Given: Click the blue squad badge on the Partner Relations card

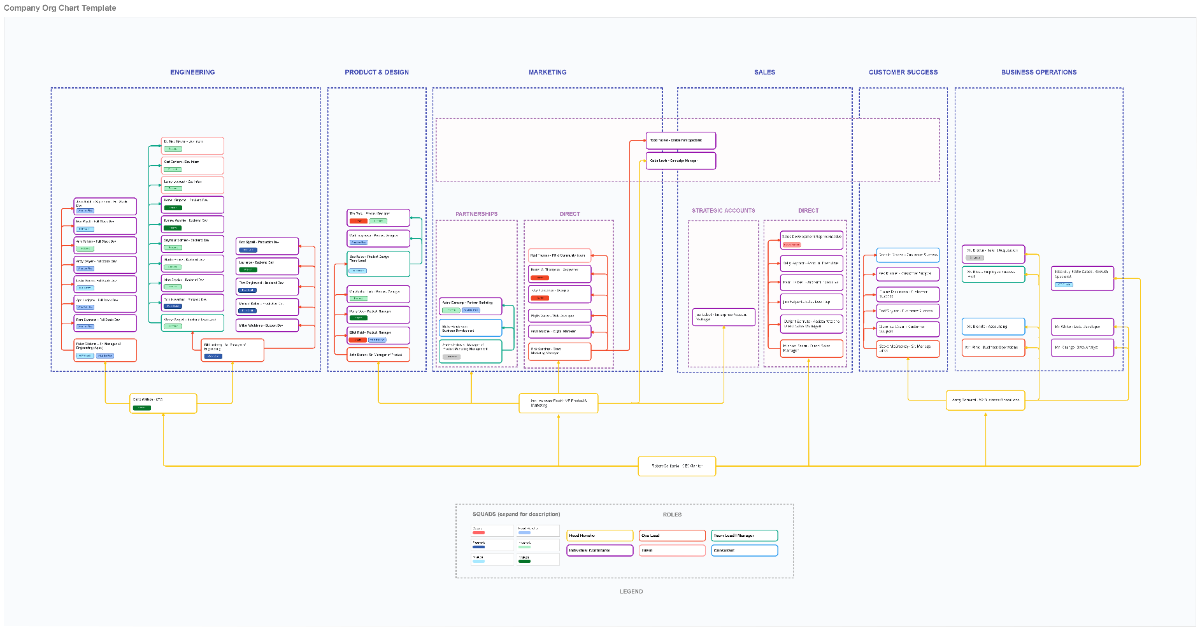Looking at the screenshot, I should (x=471, y=310).
